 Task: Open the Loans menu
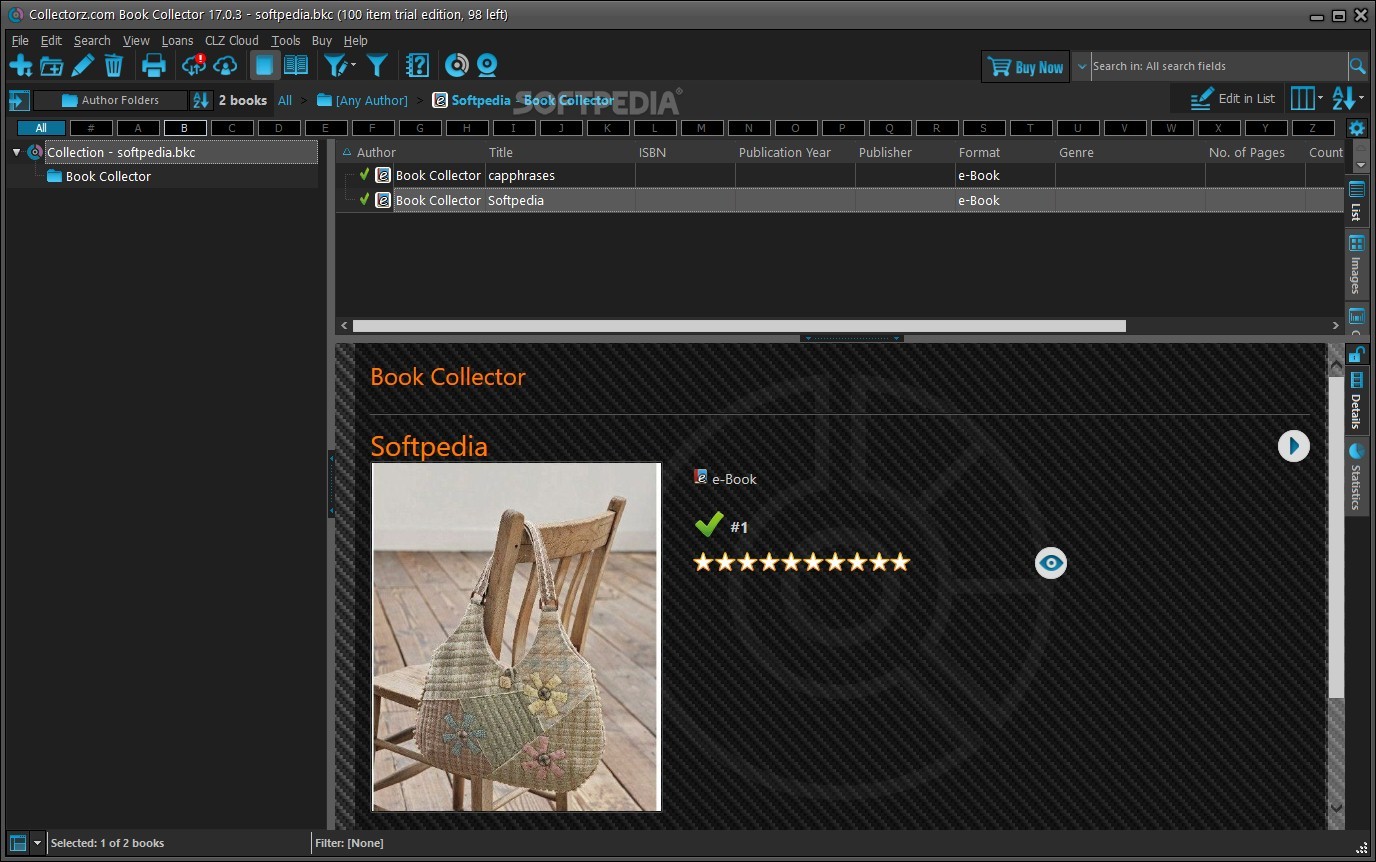pyautogui.click(x=177, y=41)
